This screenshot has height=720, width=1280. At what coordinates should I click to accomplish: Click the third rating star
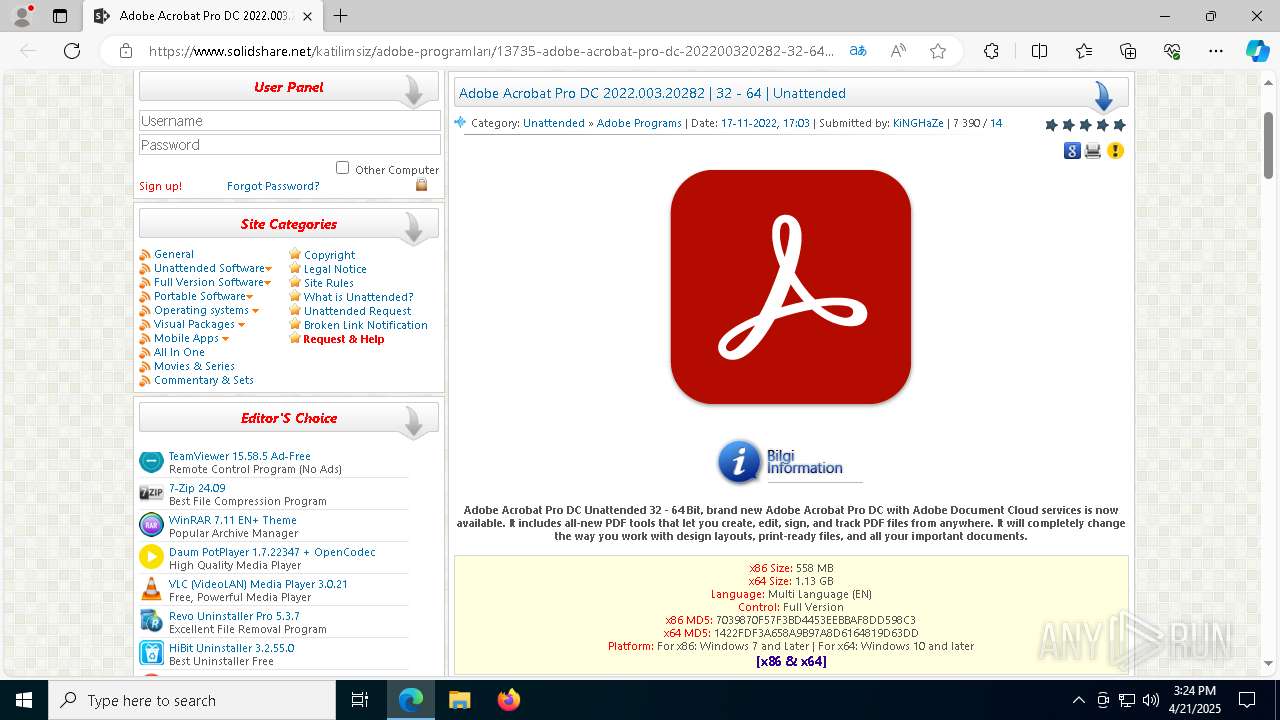coord(1085,125)
